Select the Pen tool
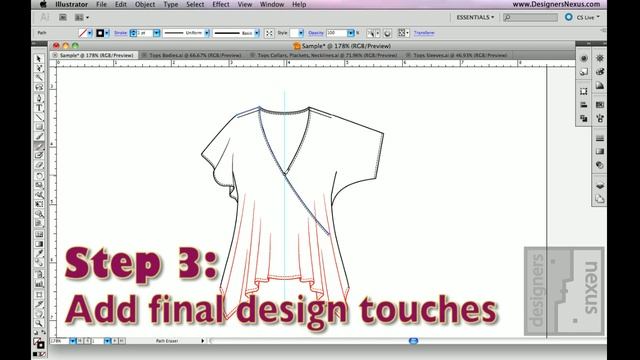Screen dimensions: 640x360 click(x=39, y=98)
